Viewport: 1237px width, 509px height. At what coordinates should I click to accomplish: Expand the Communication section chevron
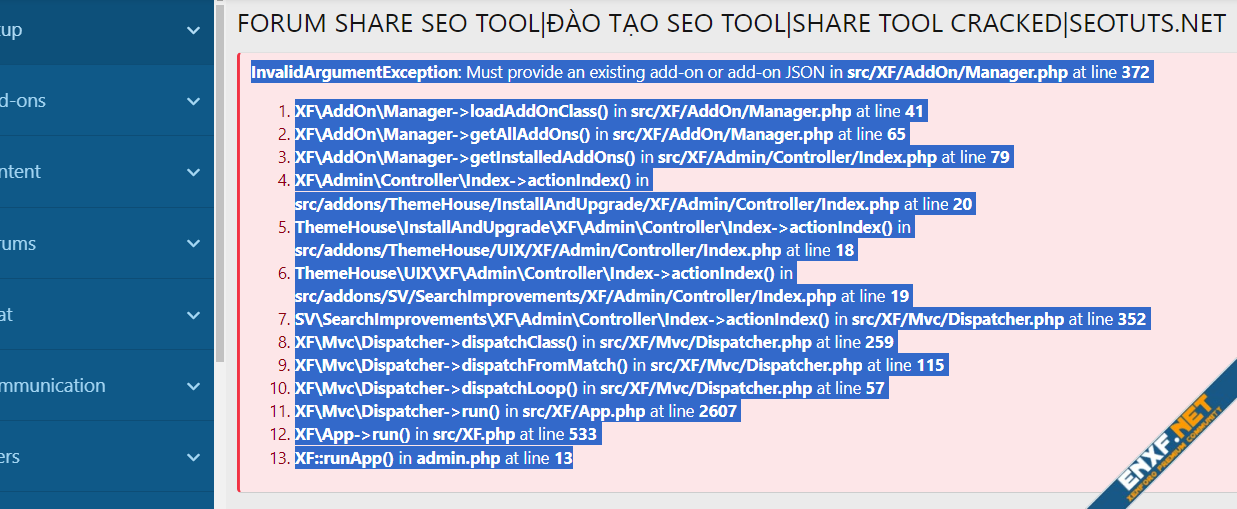(193, 386)
